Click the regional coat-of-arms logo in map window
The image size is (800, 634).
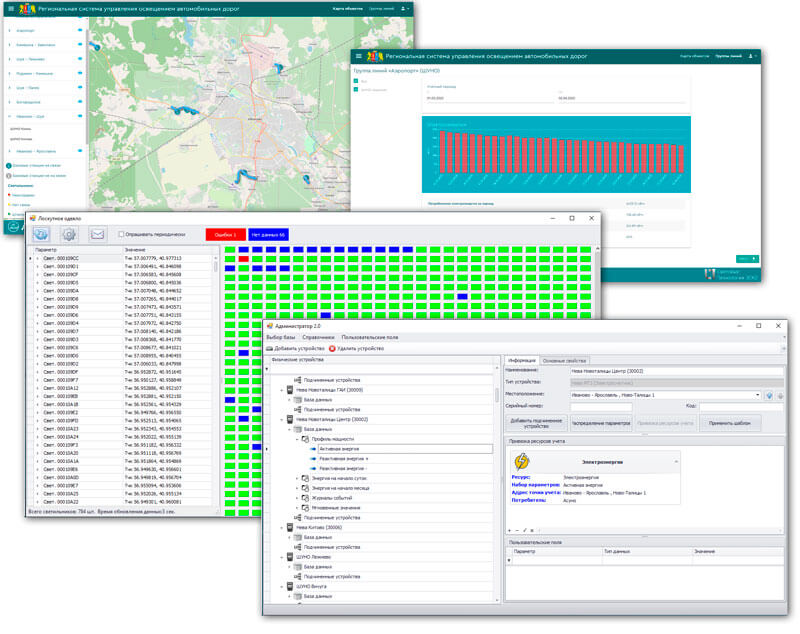click(x=27, y=9)
